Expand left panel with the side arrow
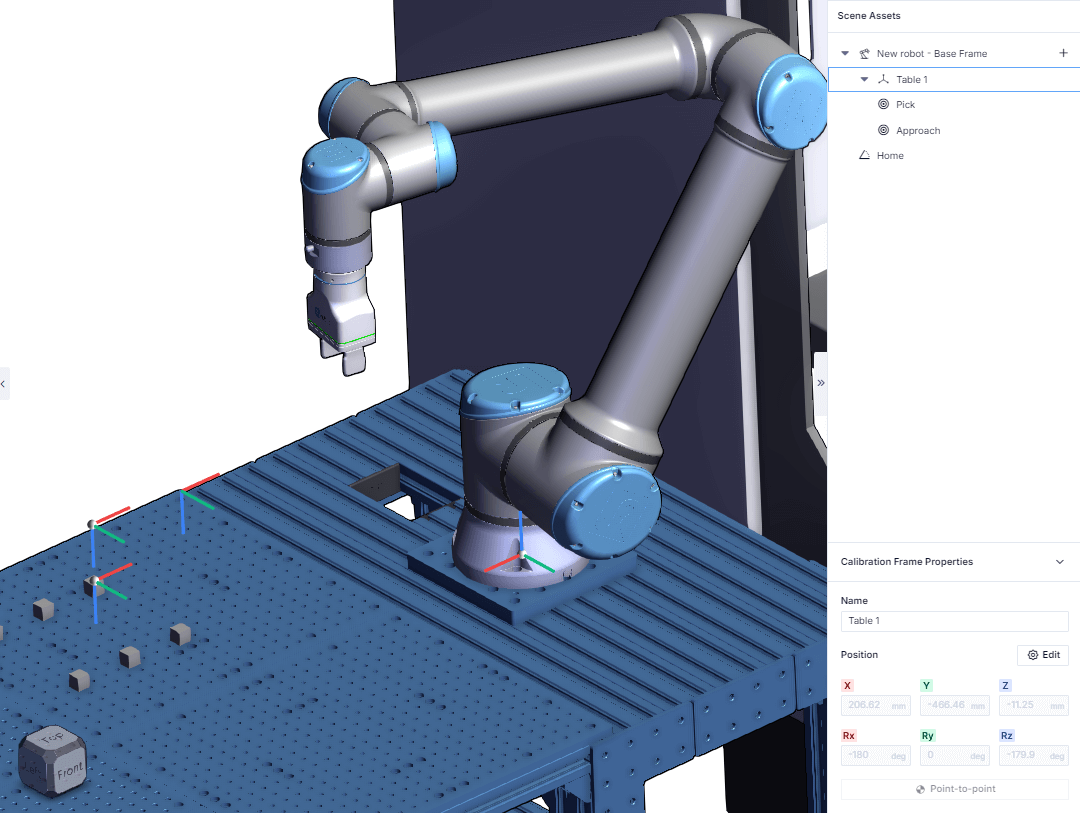The height and width of the screenshot is (813, 1080). [x=4, y=383]
